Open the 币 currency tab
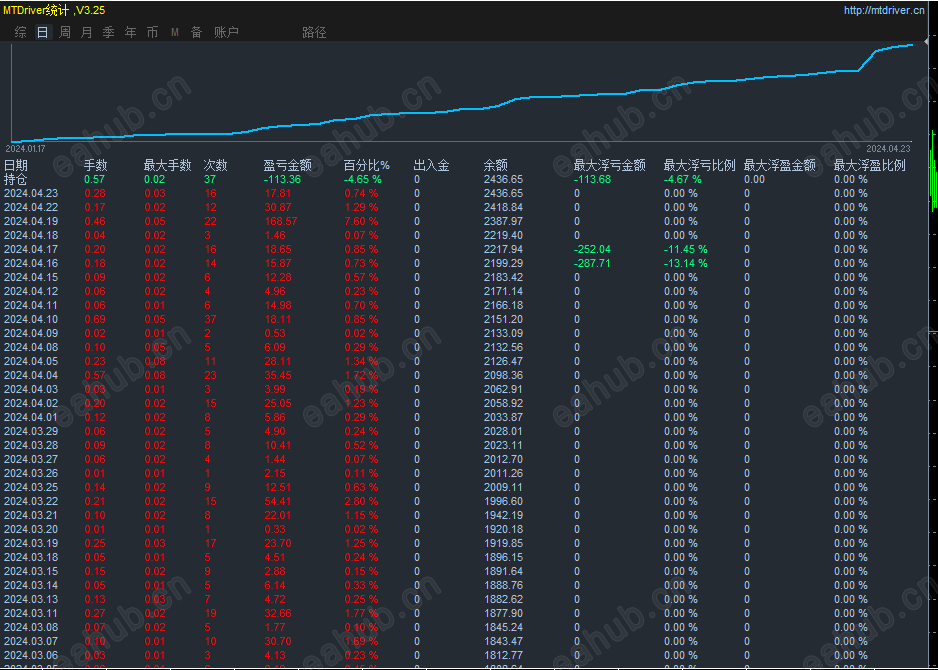 (x=152, y=32)
